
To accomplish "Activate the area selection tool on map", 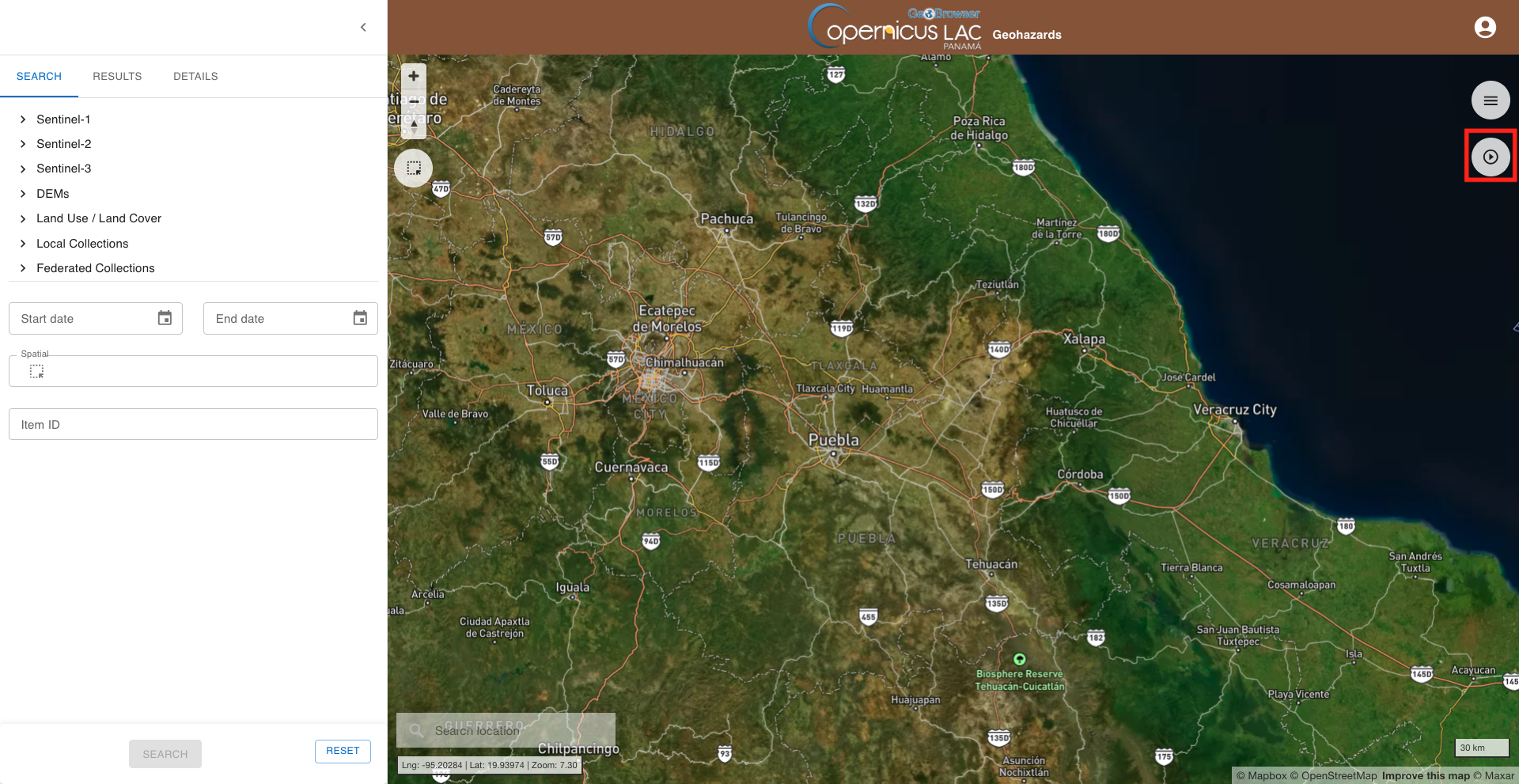I will pyautogui.click(x=414, y=168).
